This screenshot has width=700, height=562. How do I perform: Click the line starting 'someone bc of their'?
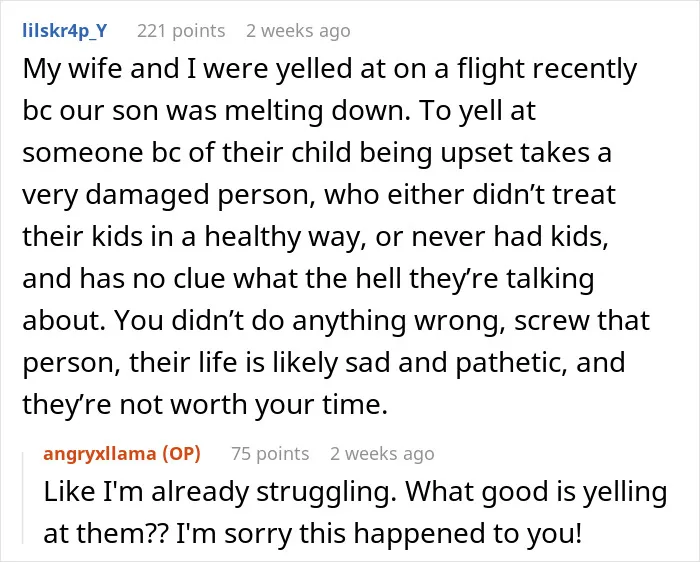(x=317, y=154)
